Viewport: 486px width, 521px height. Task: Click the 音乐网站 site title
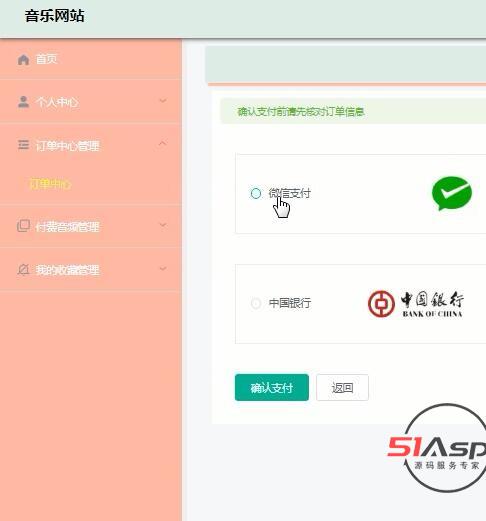54,16
